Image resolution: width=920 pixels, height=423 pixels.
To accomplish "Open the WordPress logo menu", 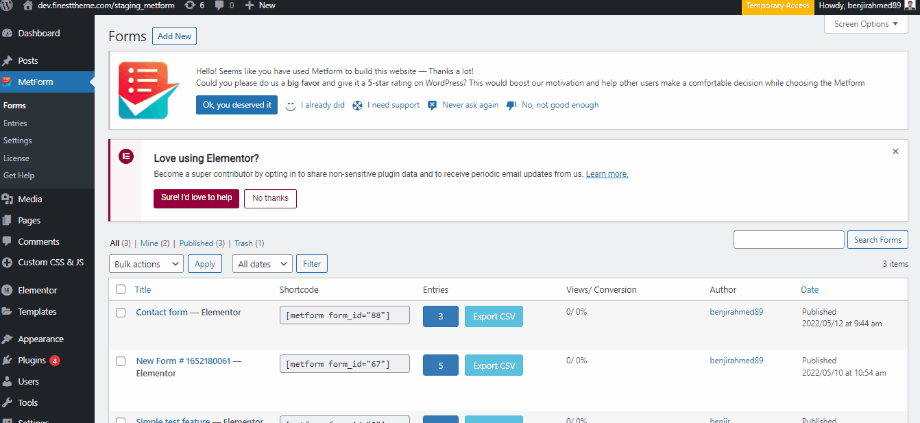I will tap(7, 5).
